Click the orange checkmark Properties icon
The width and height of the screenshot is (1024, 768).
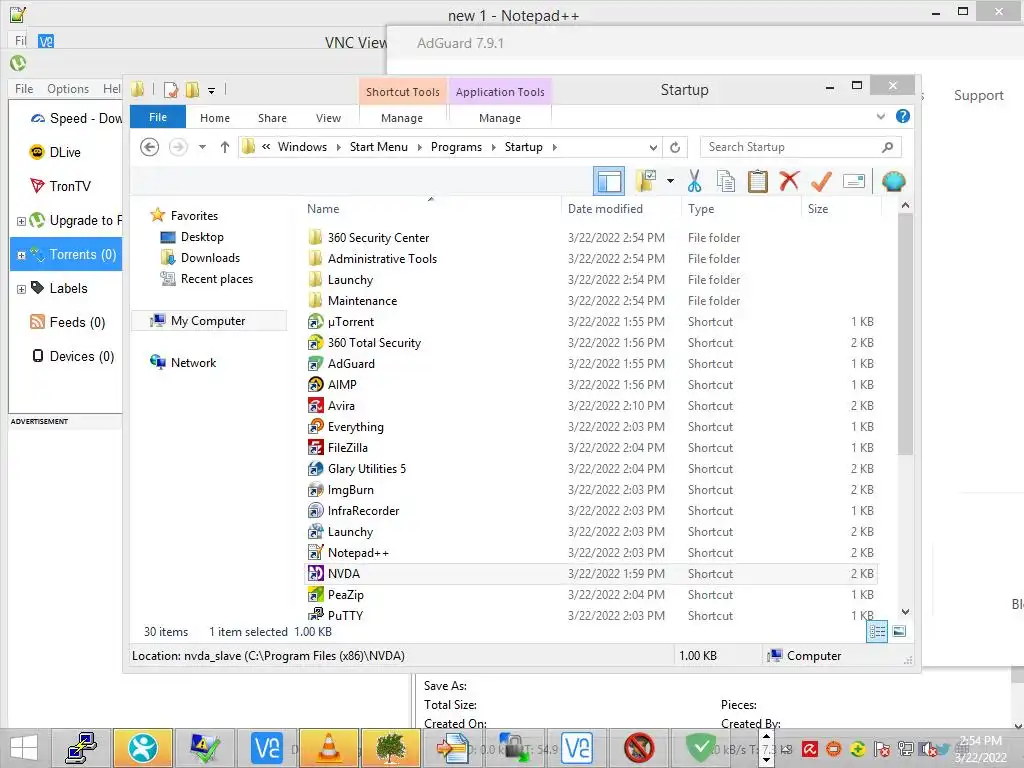(x=821, y=182)
